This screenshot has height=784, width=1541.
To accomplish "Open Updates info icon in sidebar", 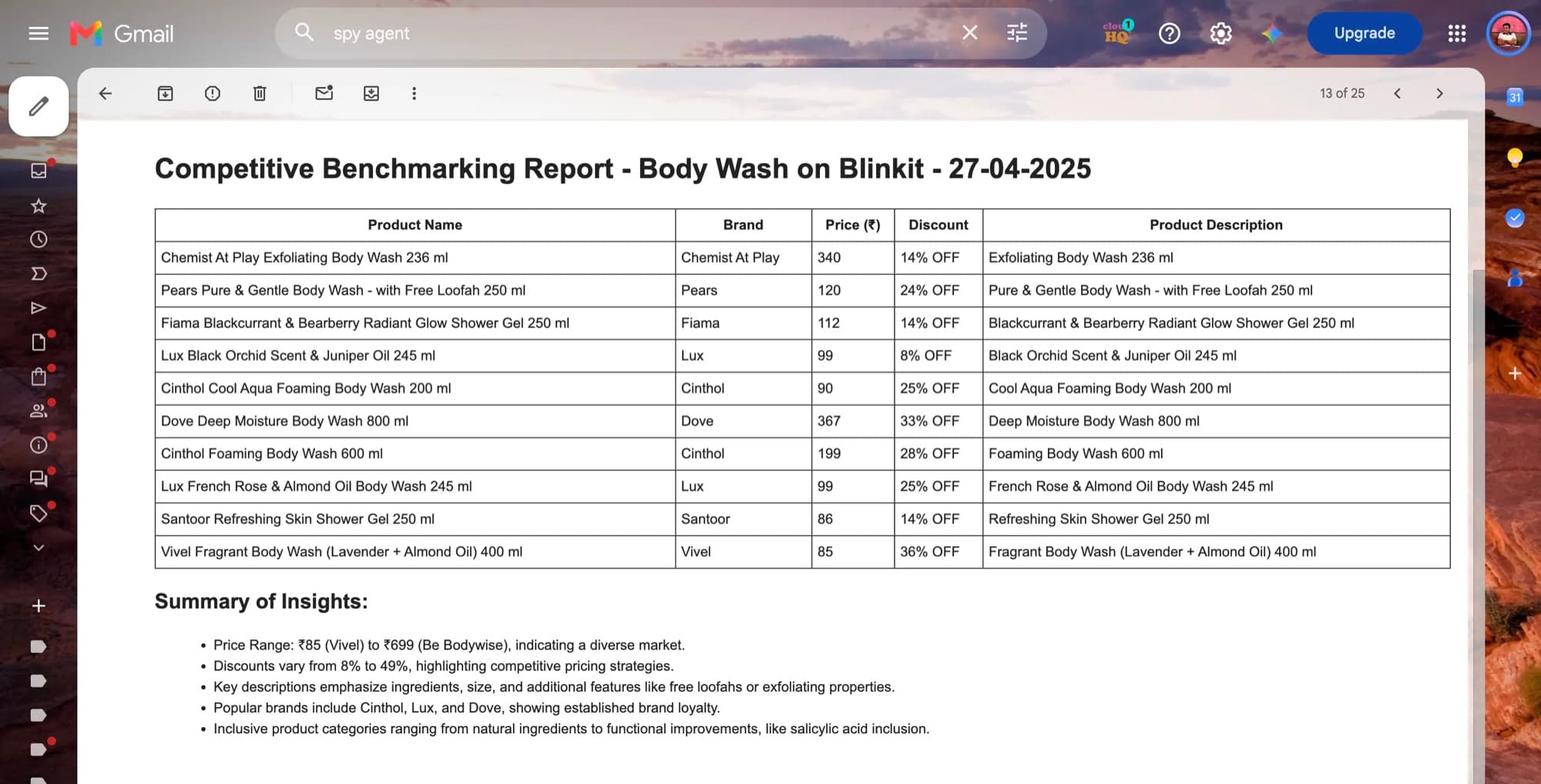I will click(x=39, y=444).
